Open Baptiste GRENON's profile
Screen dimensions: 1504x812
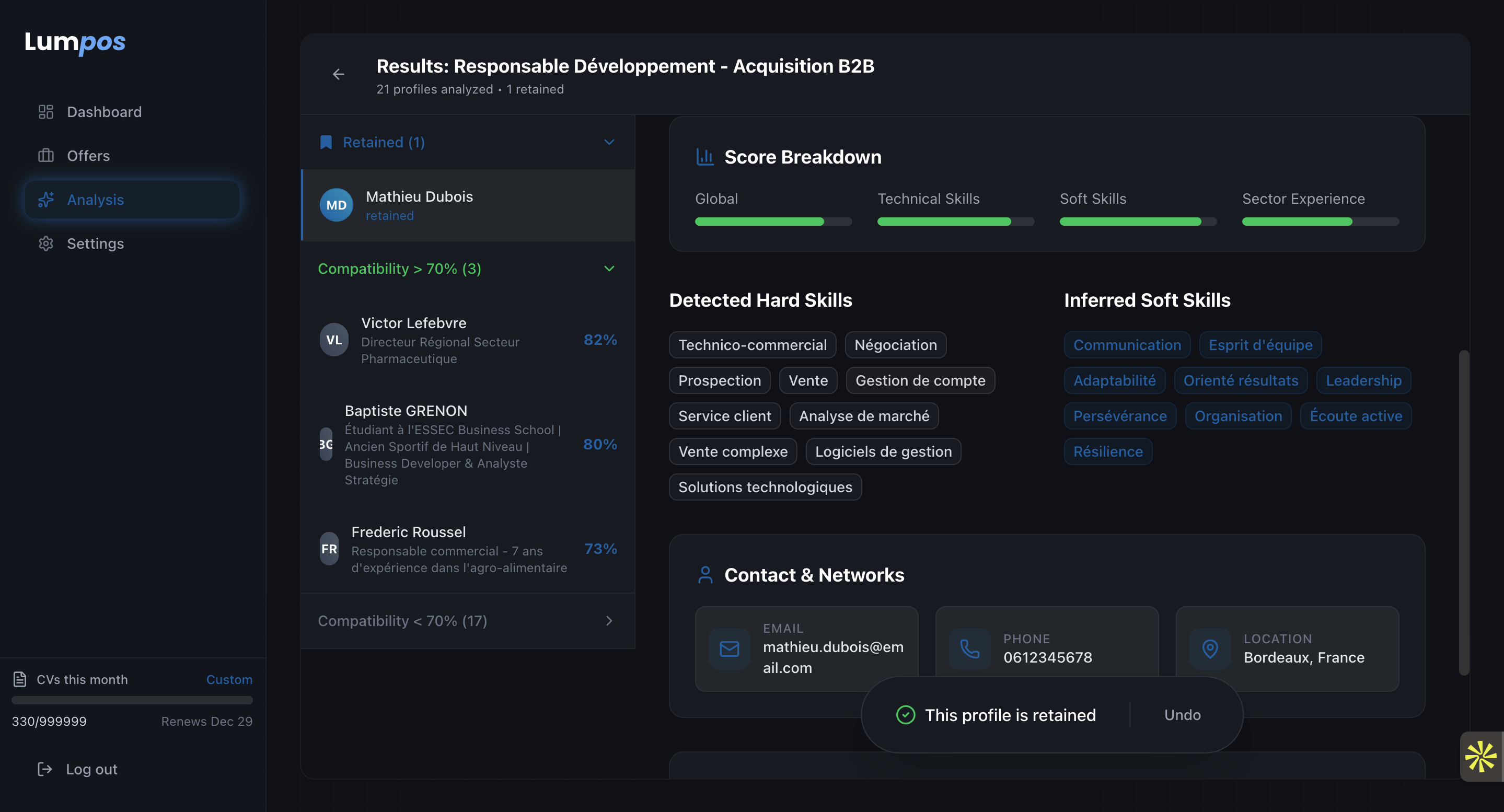tap(468, 444)
